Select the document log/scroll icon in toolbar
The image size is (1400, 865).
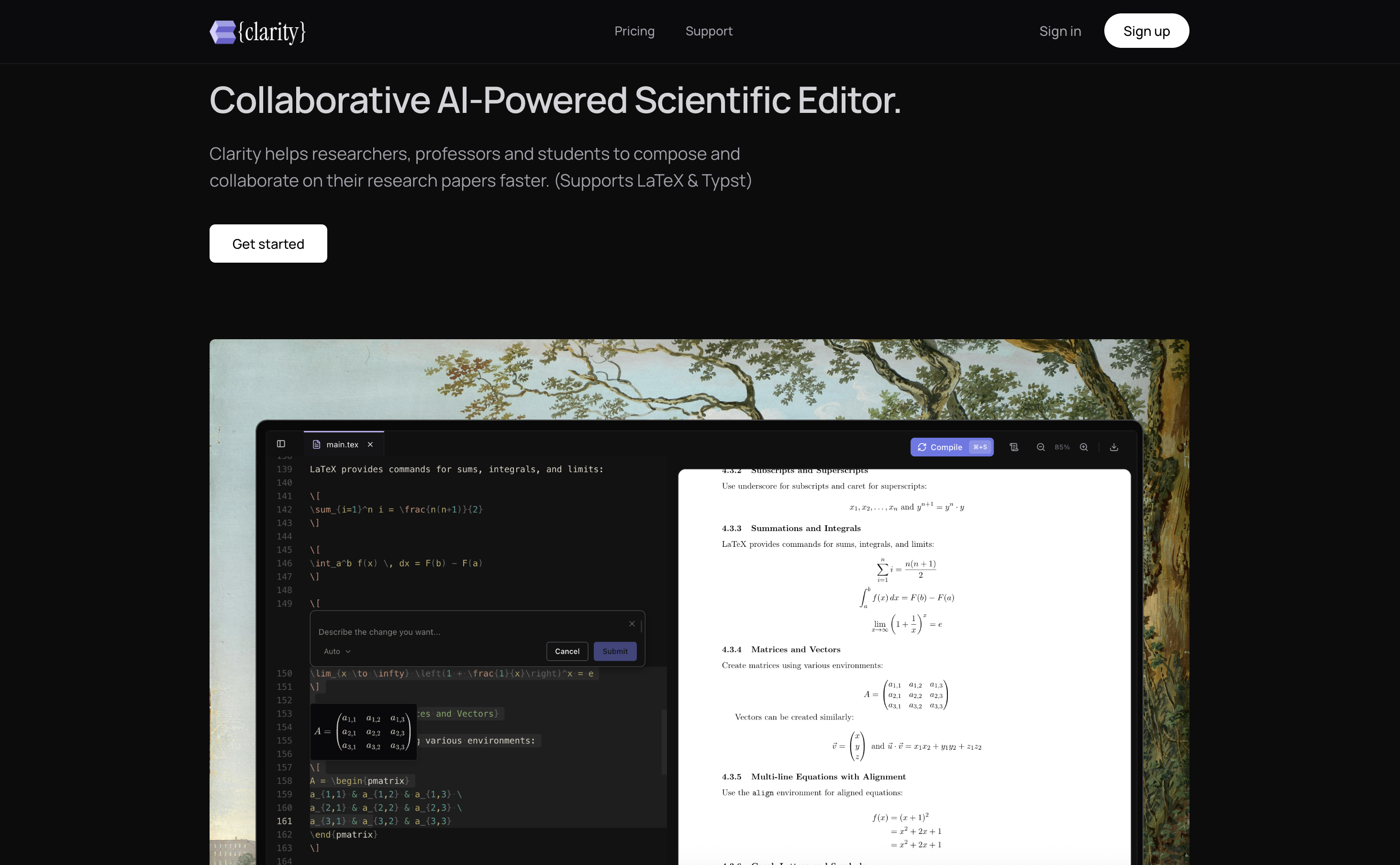point(1014,447)
